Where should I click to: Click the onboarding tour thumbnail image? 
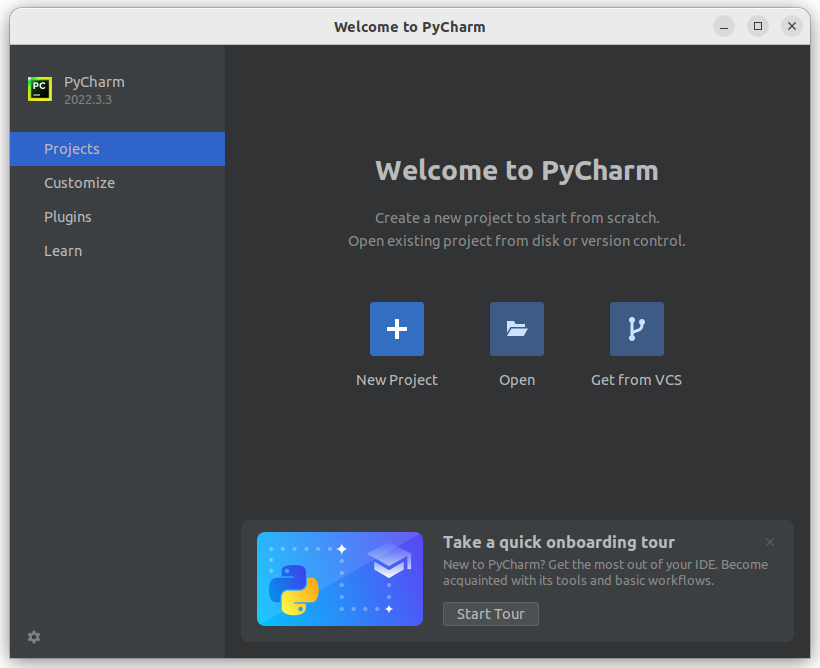tap(340, 579)
